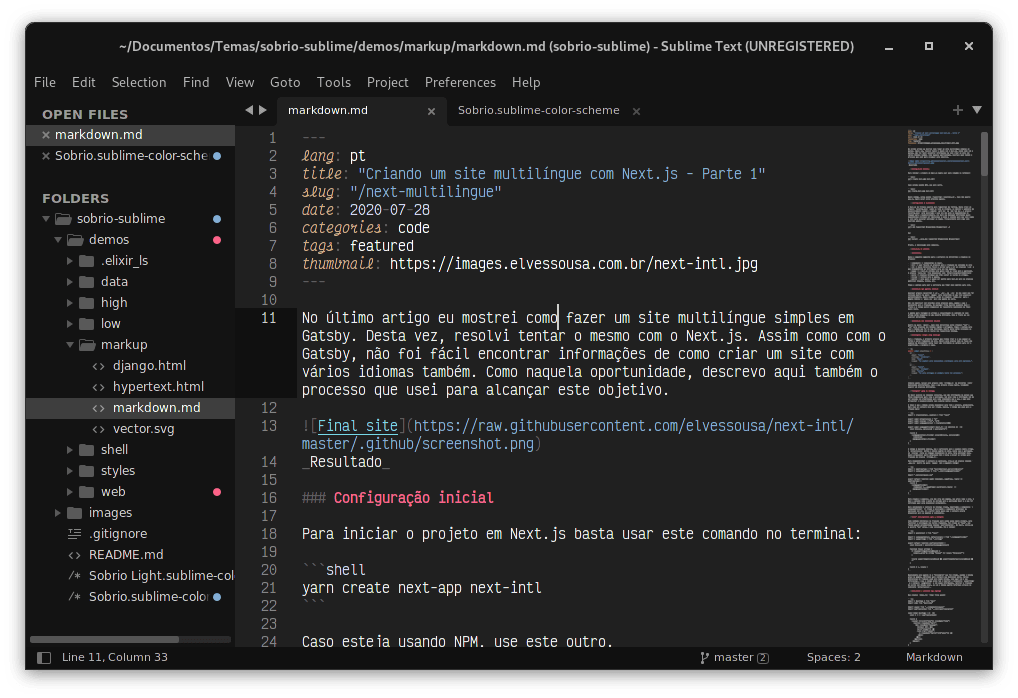Click the Sobrio Light color scheme file icon
Viewport: 1018px width, 698px height.
pyautogui.click(x=75, y=576)
